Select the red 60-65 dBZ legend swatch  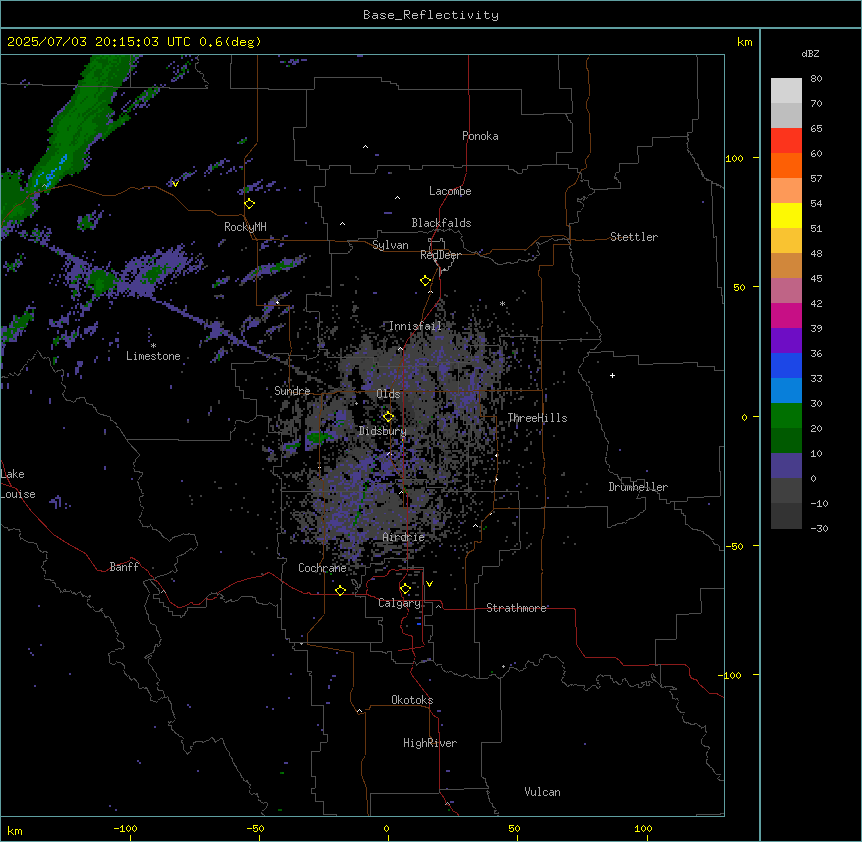click(786, 141)
